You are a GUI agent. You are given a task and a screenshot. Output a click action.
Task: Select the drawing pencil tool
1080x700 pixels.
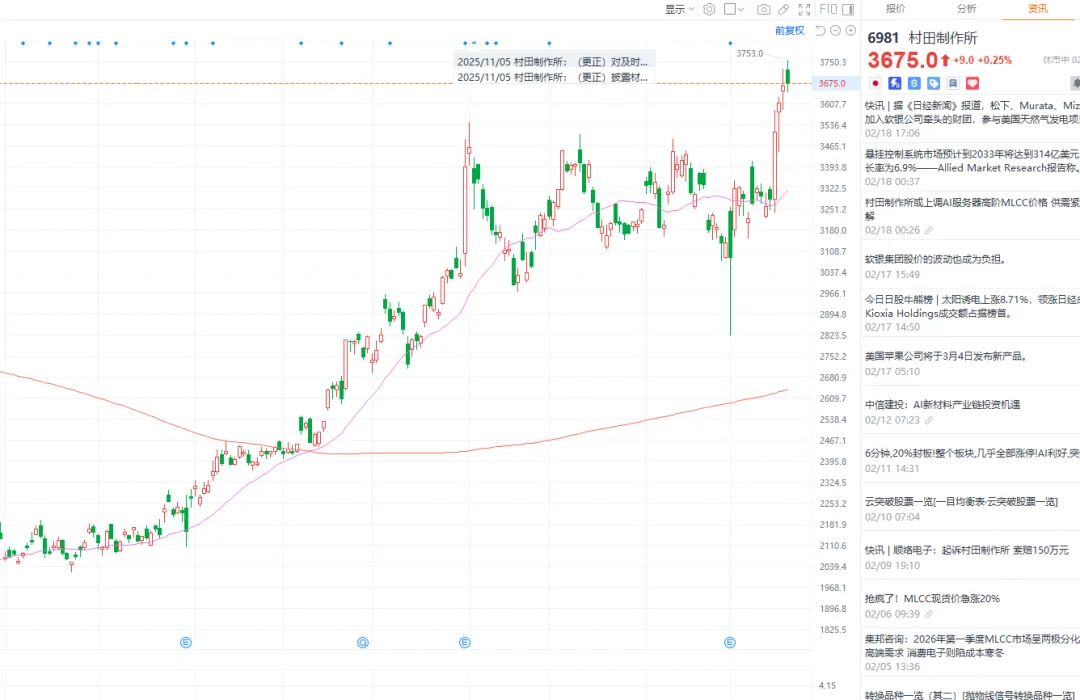(784, 9)
